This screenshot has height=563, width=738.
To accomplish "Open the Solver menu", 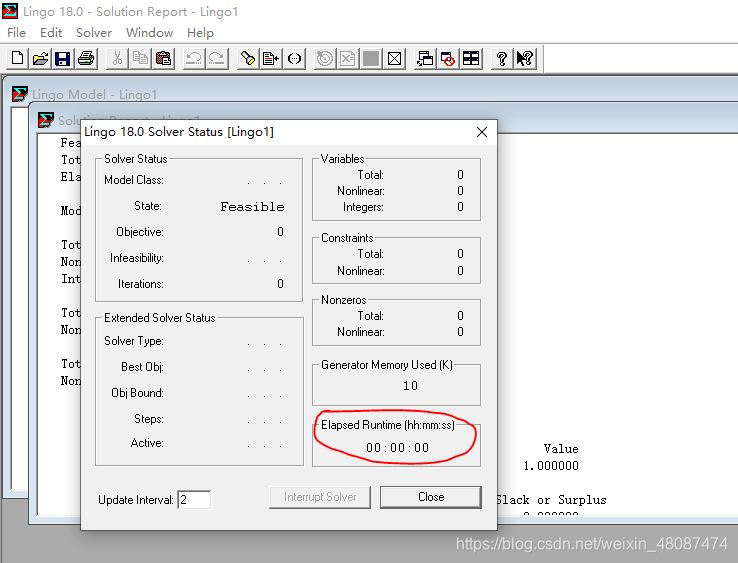I will point(94,32).
